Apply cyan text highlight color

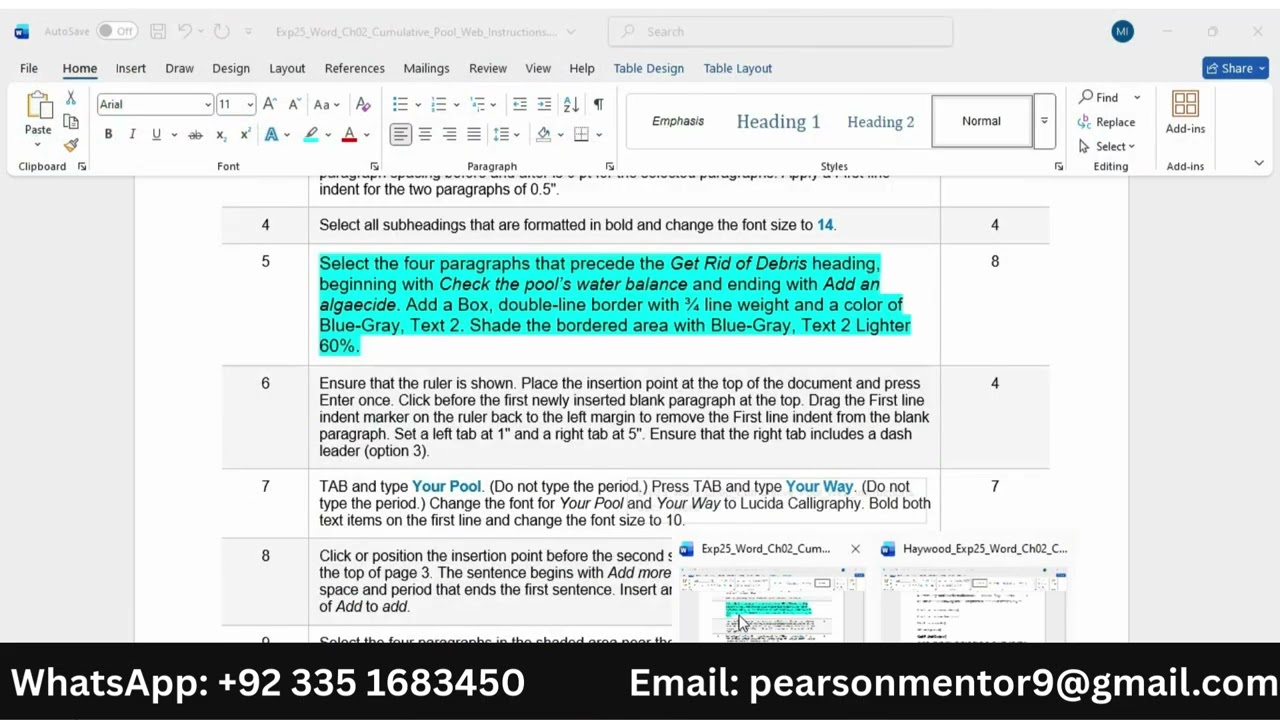pyautogui.click(x=311, y=134)
